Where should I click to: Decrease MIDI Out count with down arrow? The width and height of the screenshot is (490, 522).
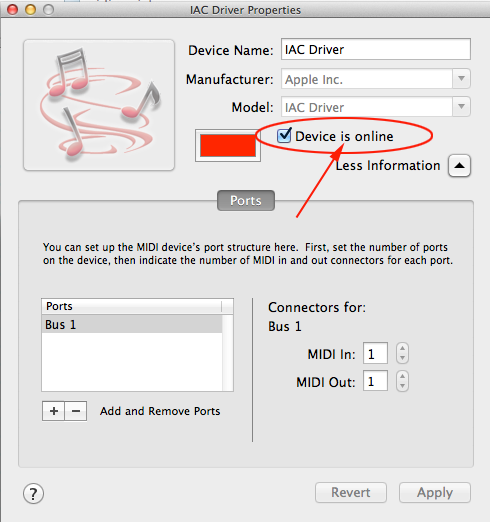click(402, 386)
